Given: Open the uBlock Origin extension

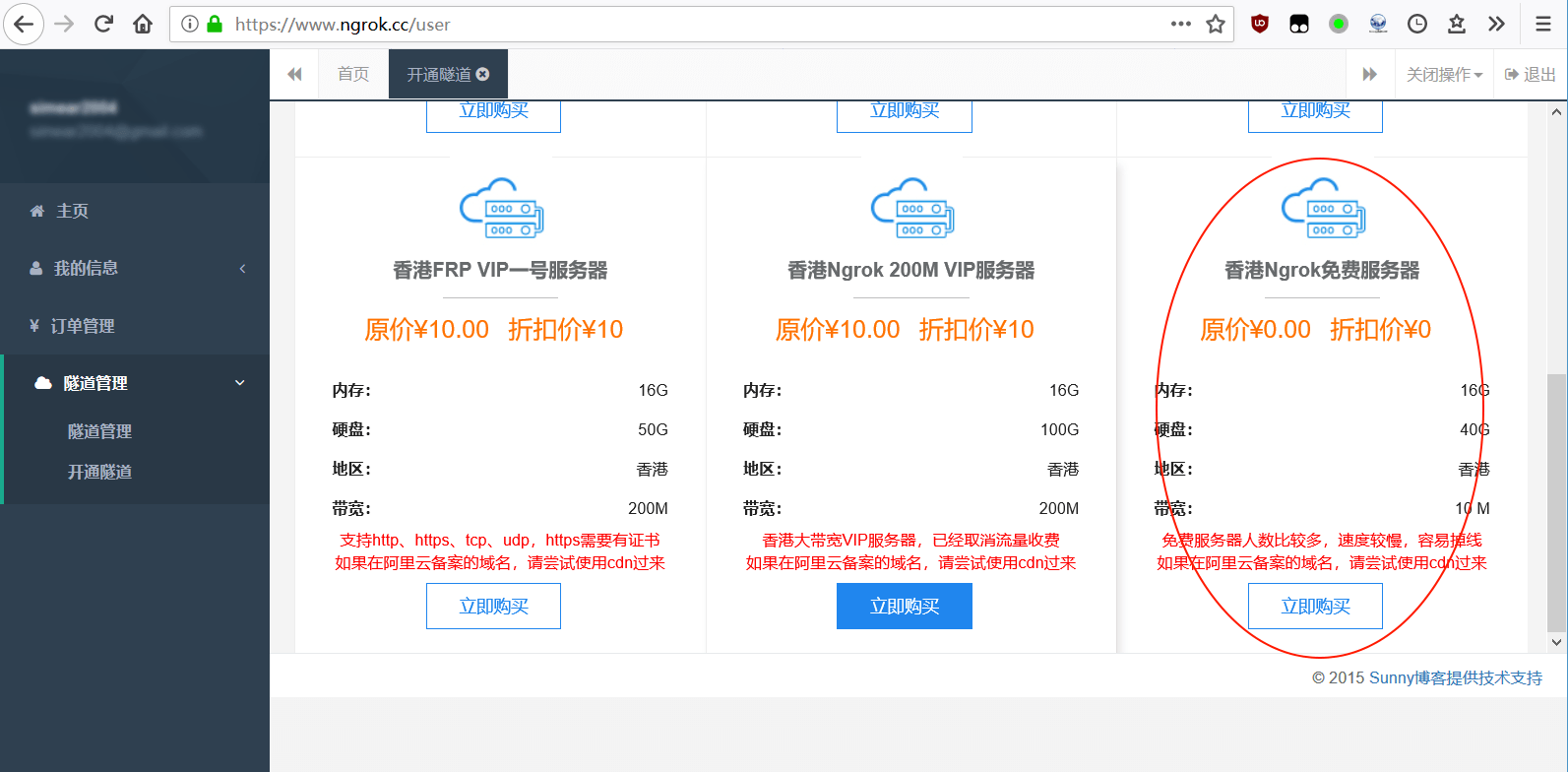Looking at the screenshot, I should tap(1260, 24).
